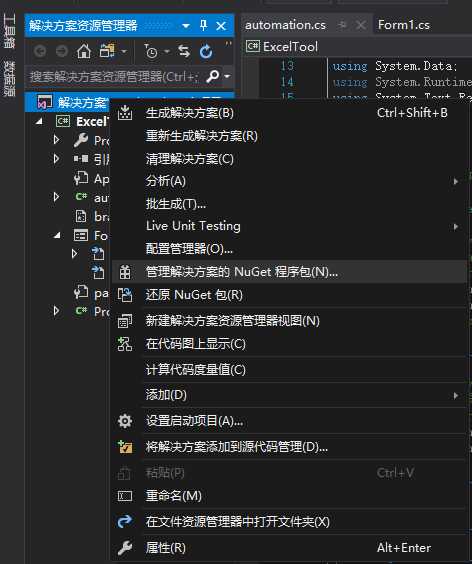Open the Live Unit Testing submenu

289,226
